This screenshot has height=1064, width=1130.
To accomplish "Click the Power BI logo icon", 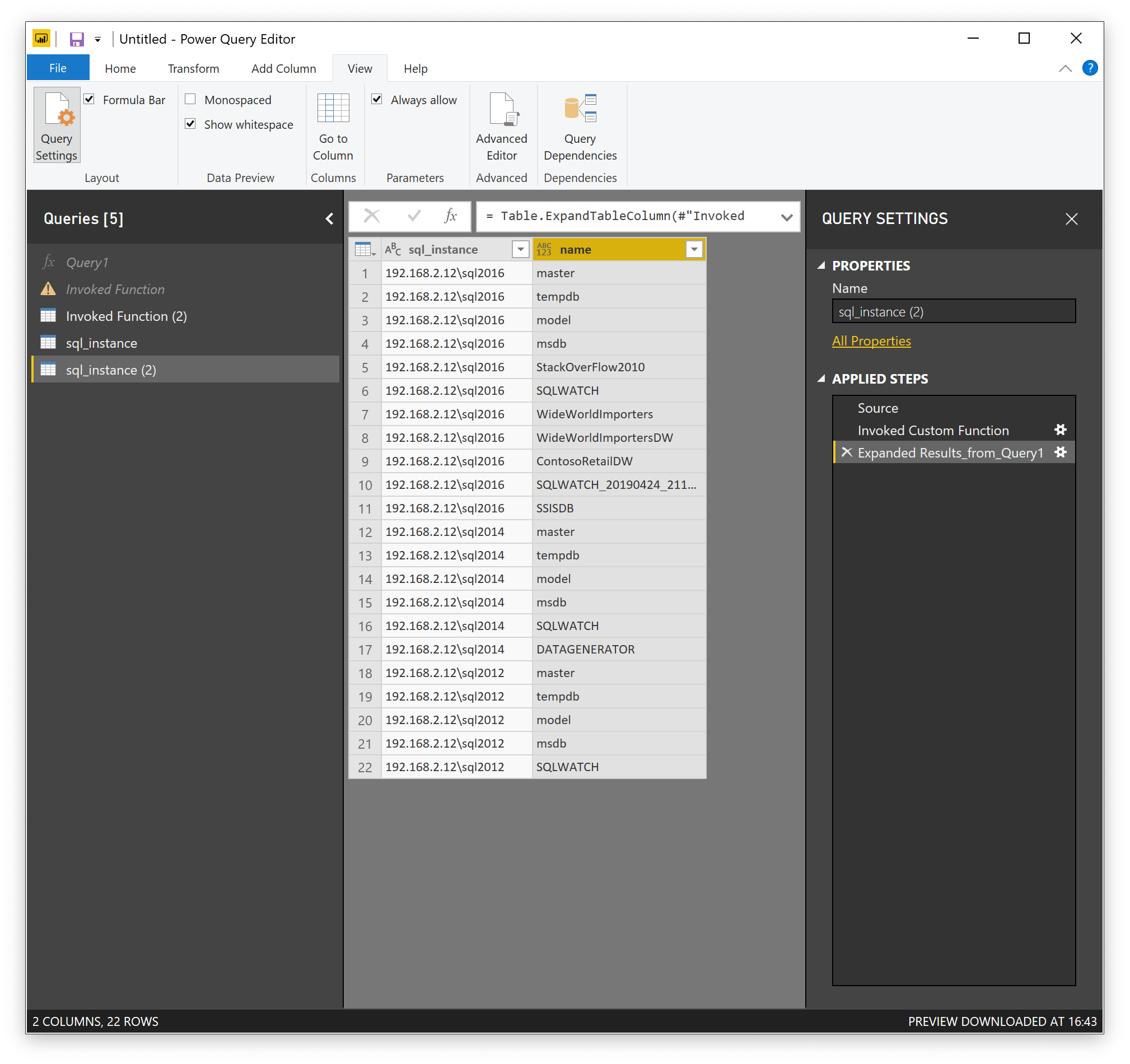I will 41,39.
